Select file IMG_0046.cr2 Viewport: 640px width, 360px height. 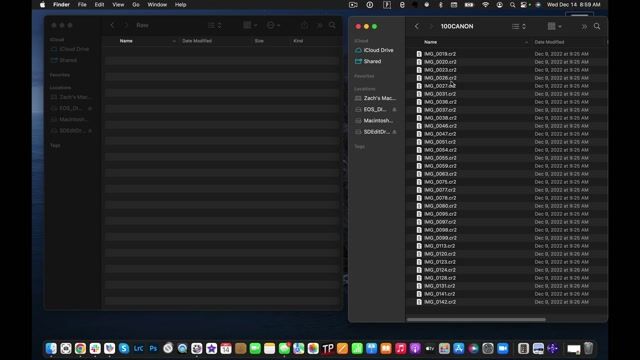440,126
